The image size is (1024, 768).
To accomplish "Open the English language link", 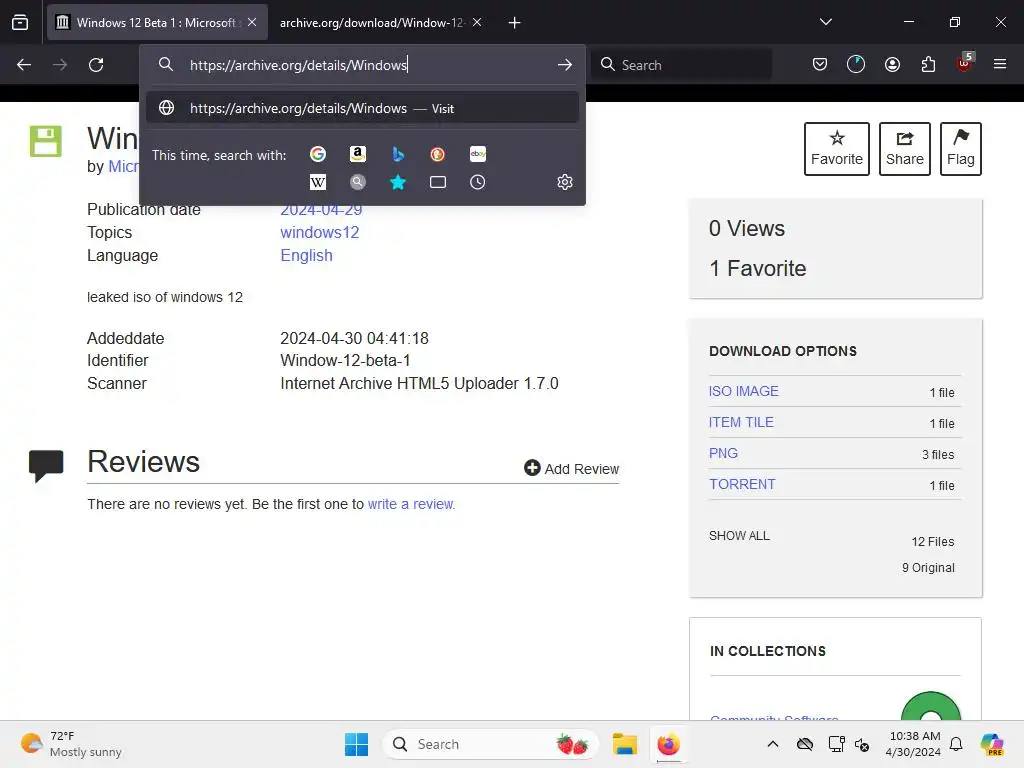I will click(x=306, y=255).
